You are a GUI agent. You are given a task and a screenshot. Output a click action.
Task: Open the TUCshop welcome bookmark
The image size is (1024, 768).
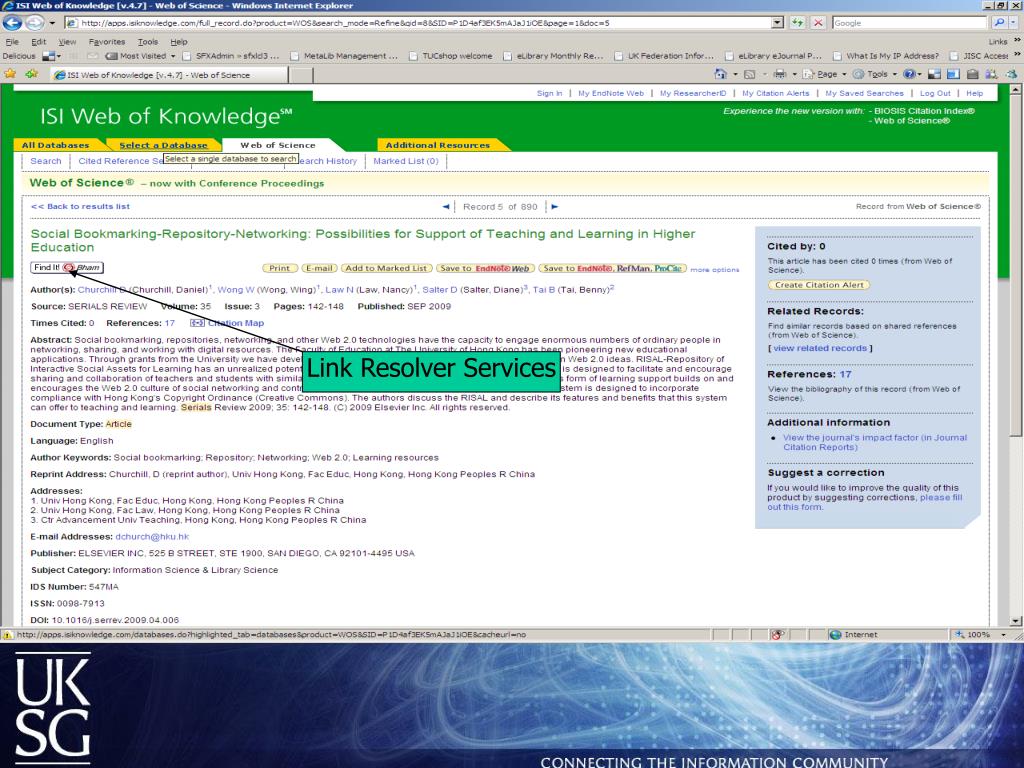point(451,56)
